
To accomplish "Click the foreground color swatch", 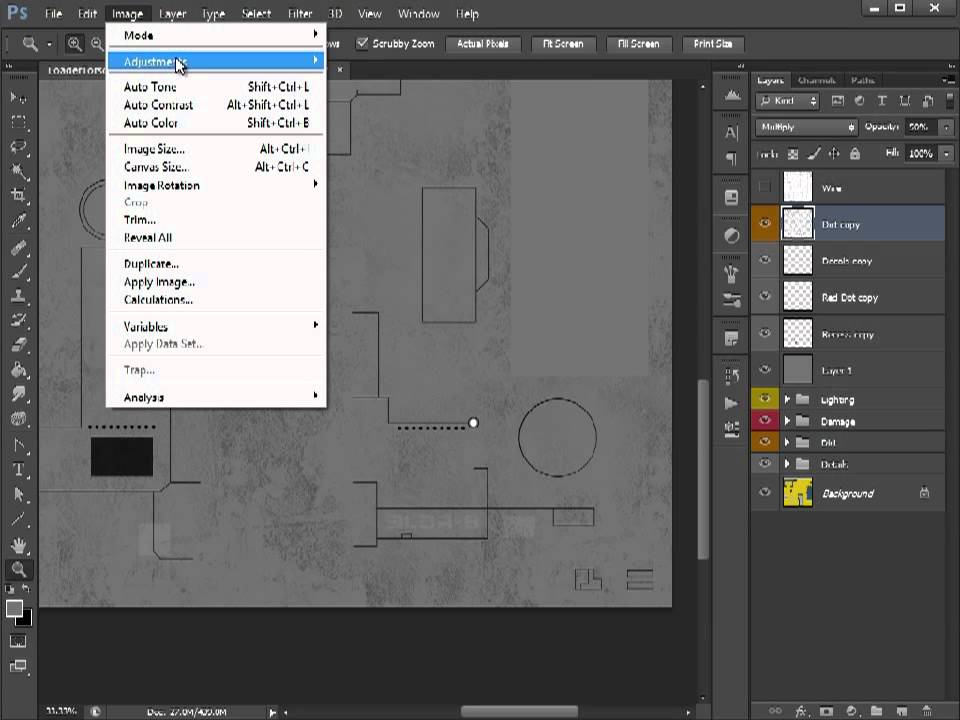I will [14, 609].
